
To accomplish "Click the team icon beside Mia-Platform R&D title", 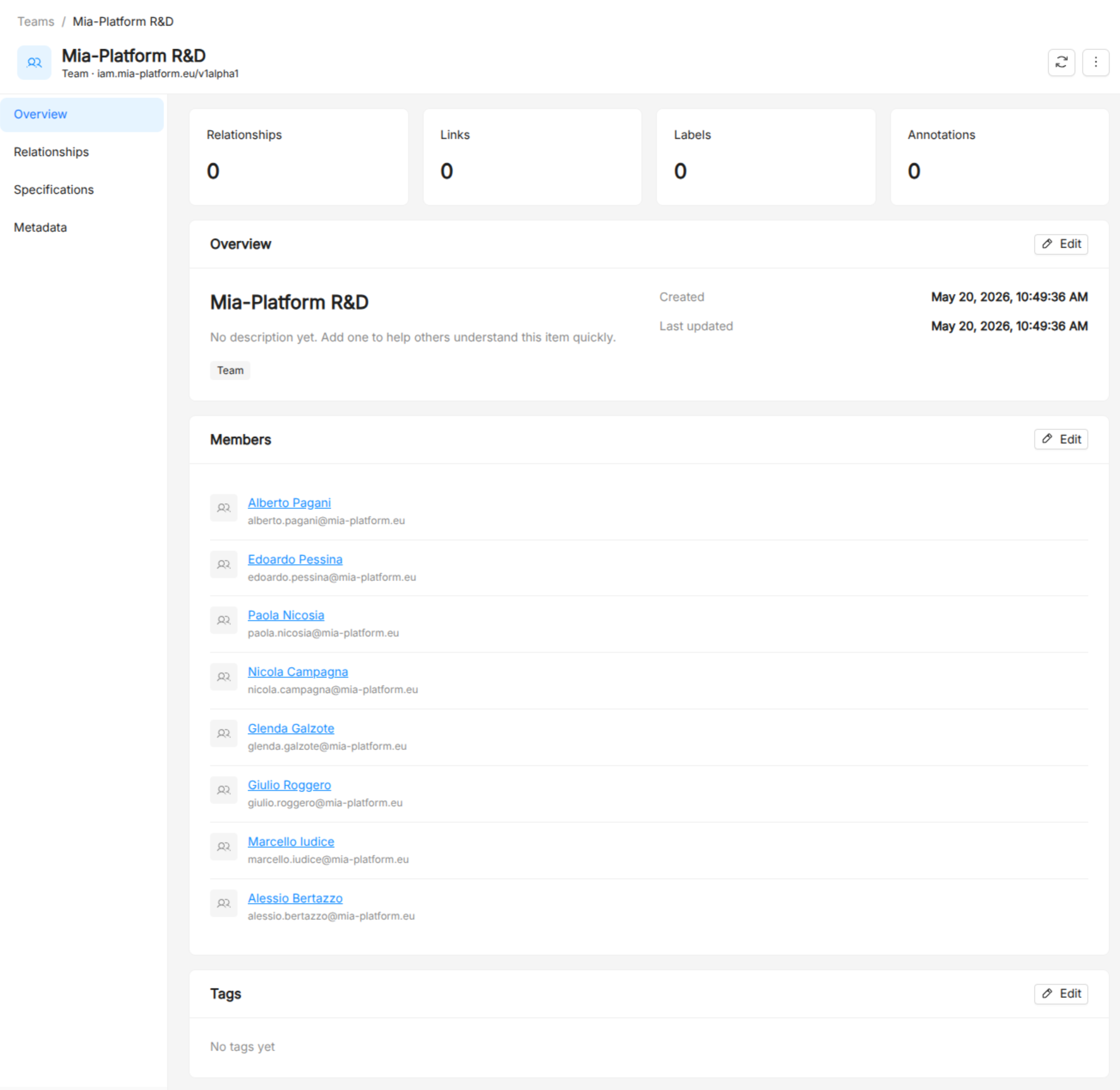I will (x=34, y=62).
